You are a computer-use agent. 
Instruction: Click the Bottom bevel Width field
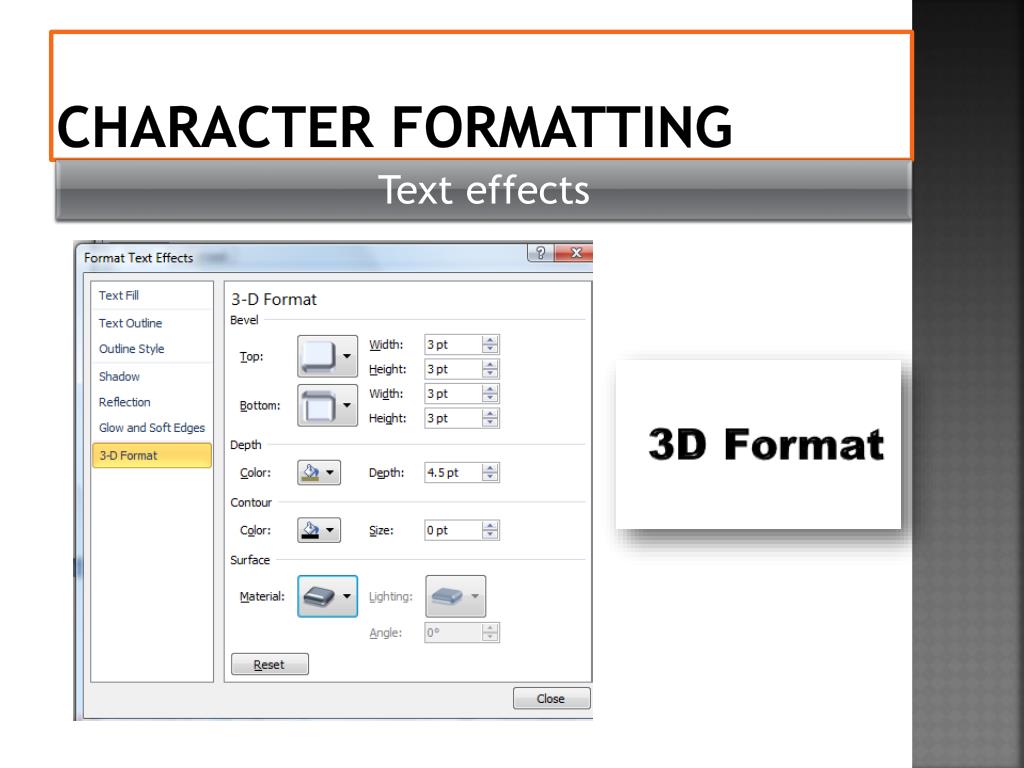click(453, 394)
